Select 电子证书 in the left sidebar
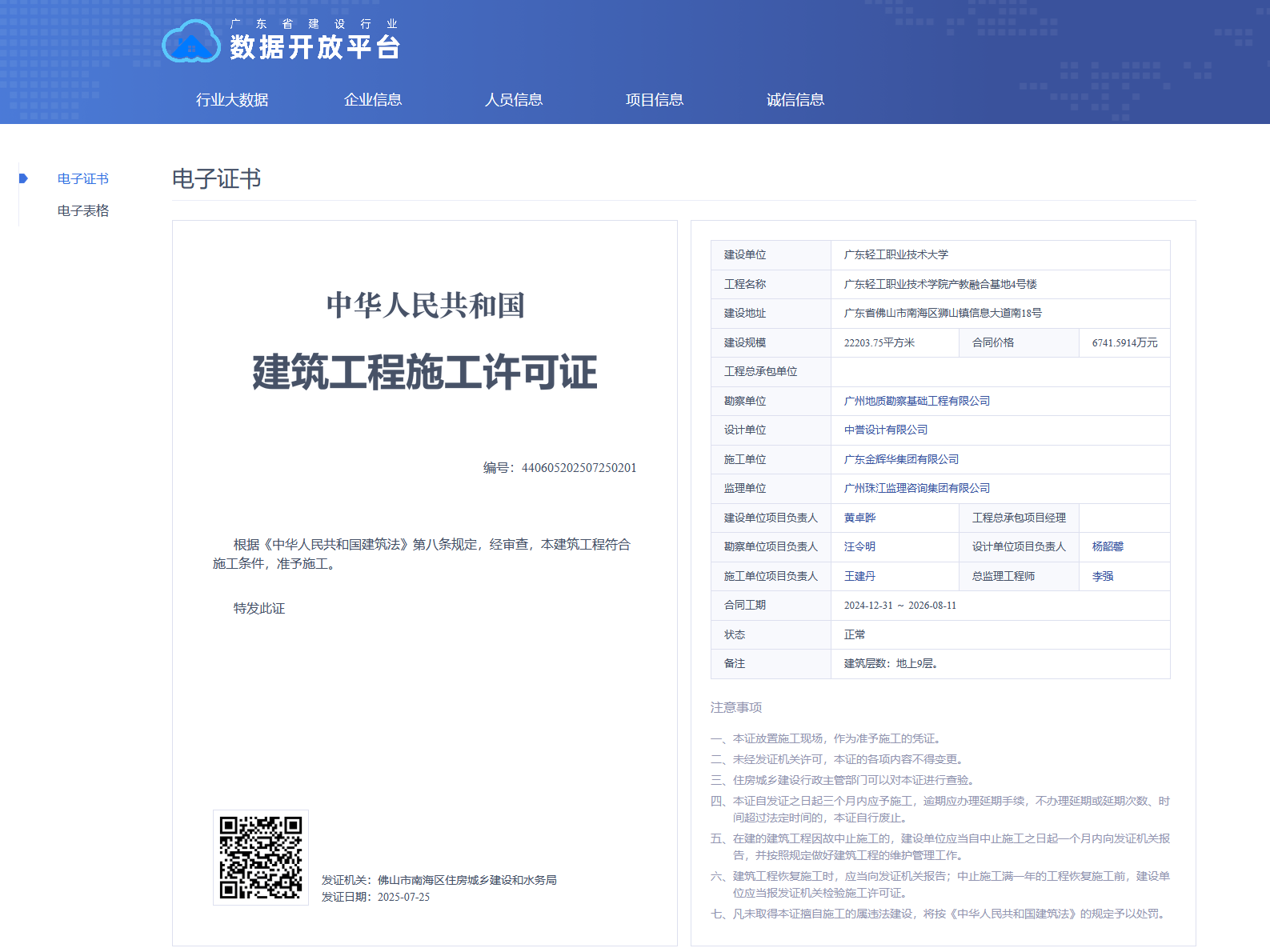 [x=83, y=179]
